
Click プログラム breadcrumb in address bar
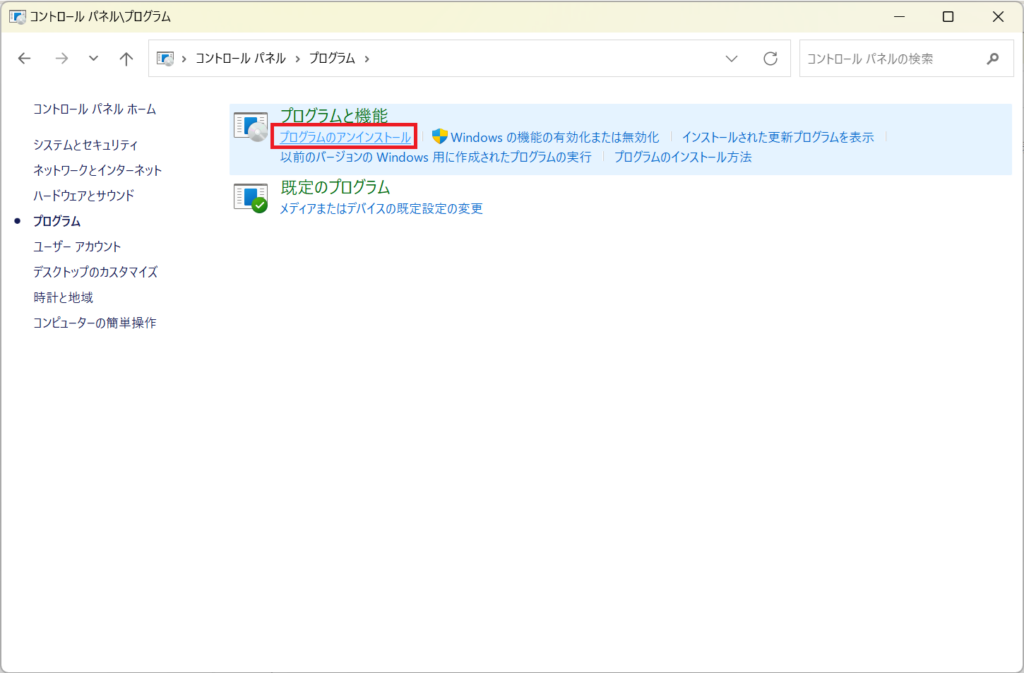click(x=332, y=59)
